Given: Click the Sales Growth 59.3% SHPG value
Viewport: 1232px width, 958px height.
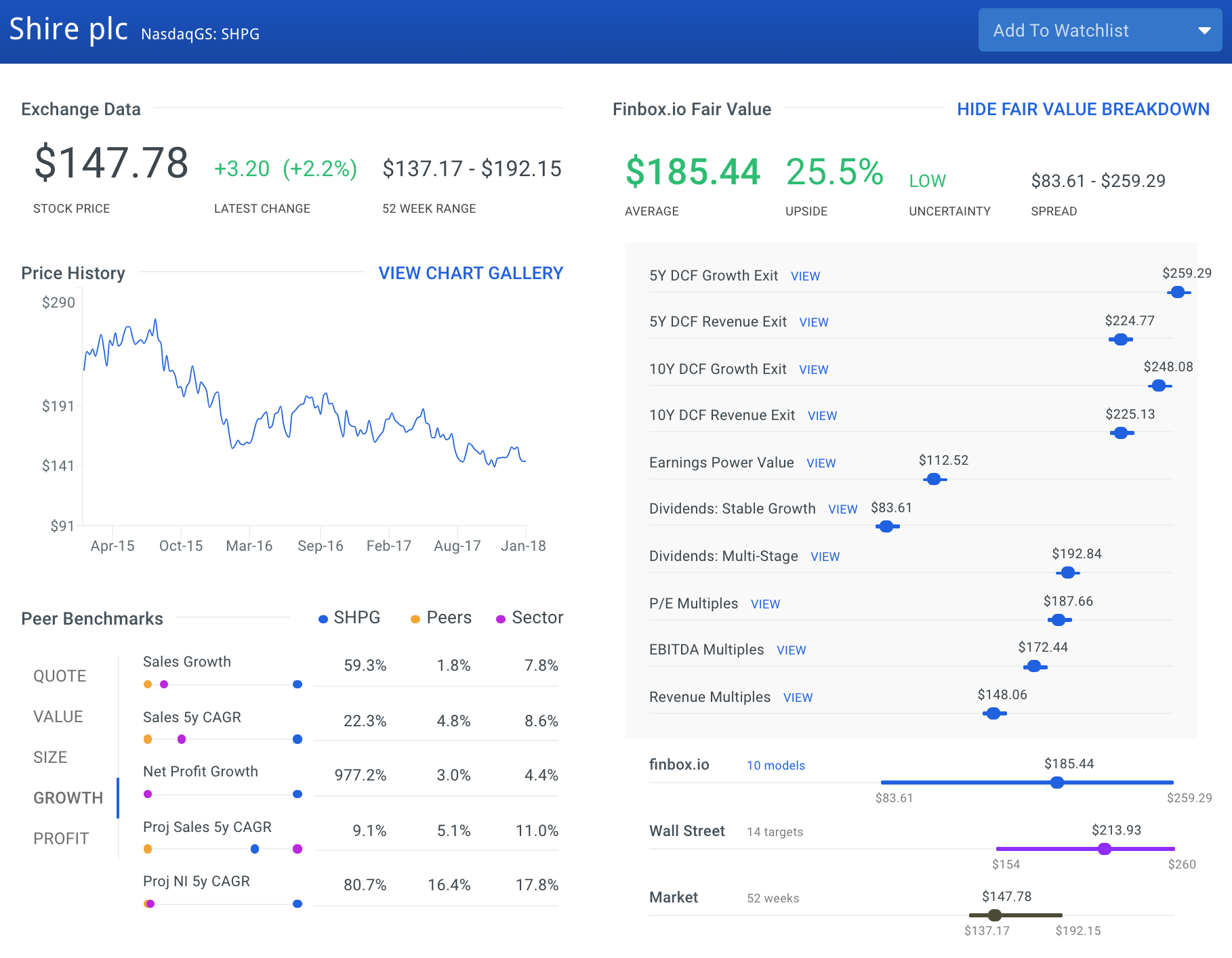Looking at the screenshot, I should [365, 665].
